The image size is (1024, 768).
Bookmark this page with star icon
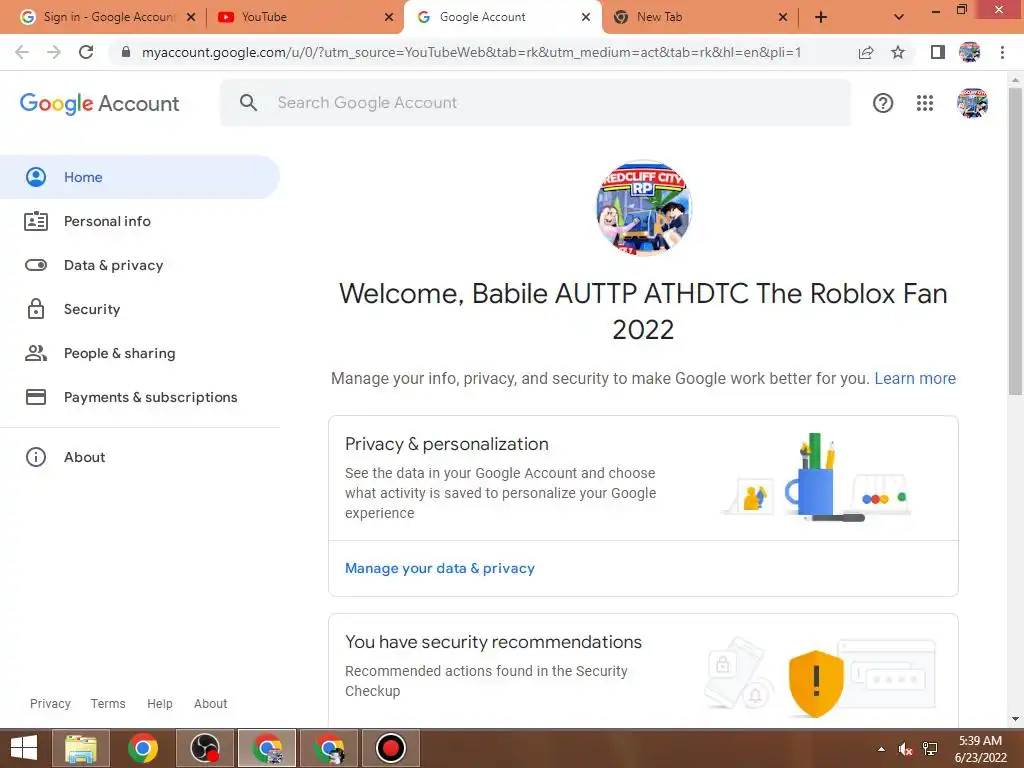tap(898, 52)
